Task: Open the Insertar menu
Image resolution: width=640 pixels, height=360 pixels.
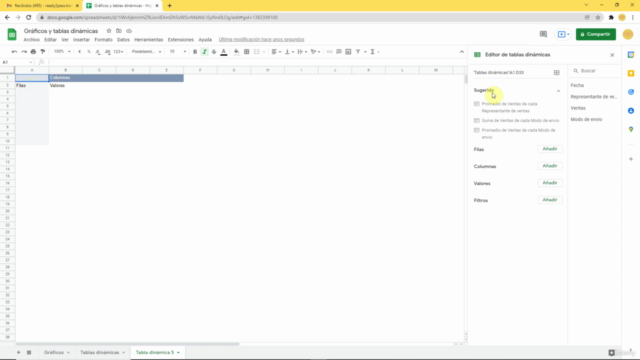Action: (x=81, y=40)
